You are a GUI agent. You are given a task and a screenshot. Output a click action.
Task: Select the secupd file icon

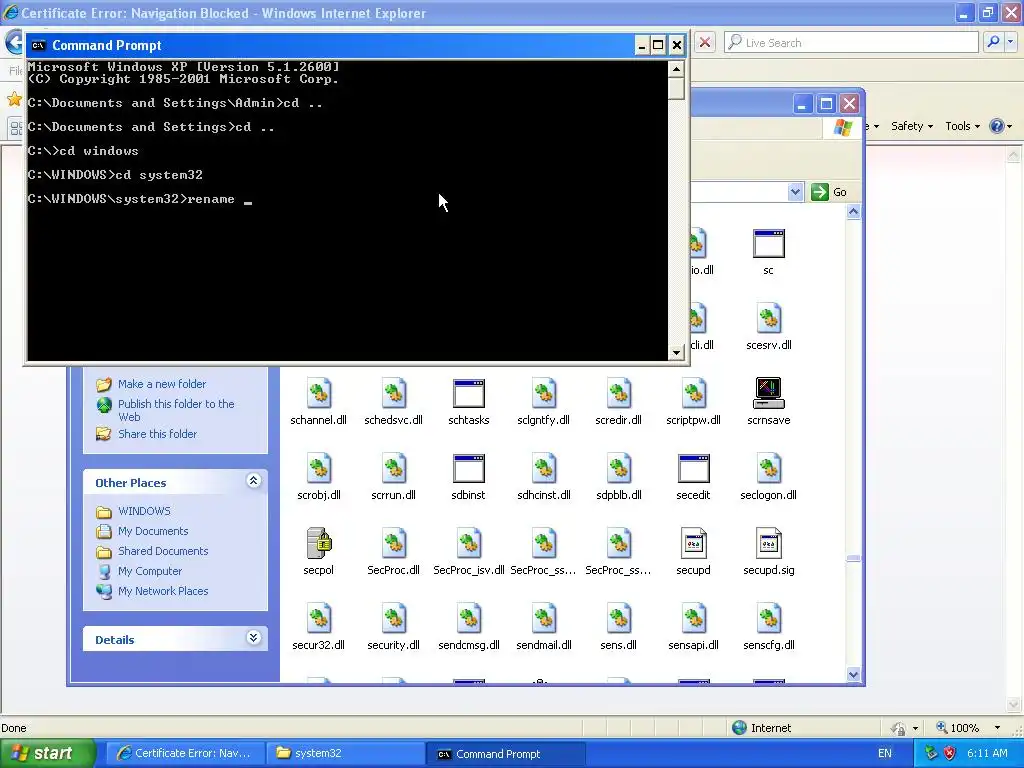(694, 543)
